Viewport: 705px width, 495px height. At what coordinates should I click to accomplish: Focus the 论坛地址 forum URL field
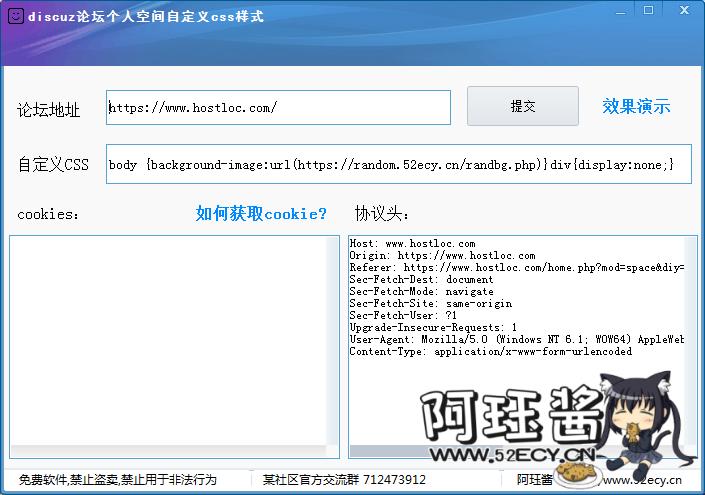pyautogui.click(x=278, y=108)
